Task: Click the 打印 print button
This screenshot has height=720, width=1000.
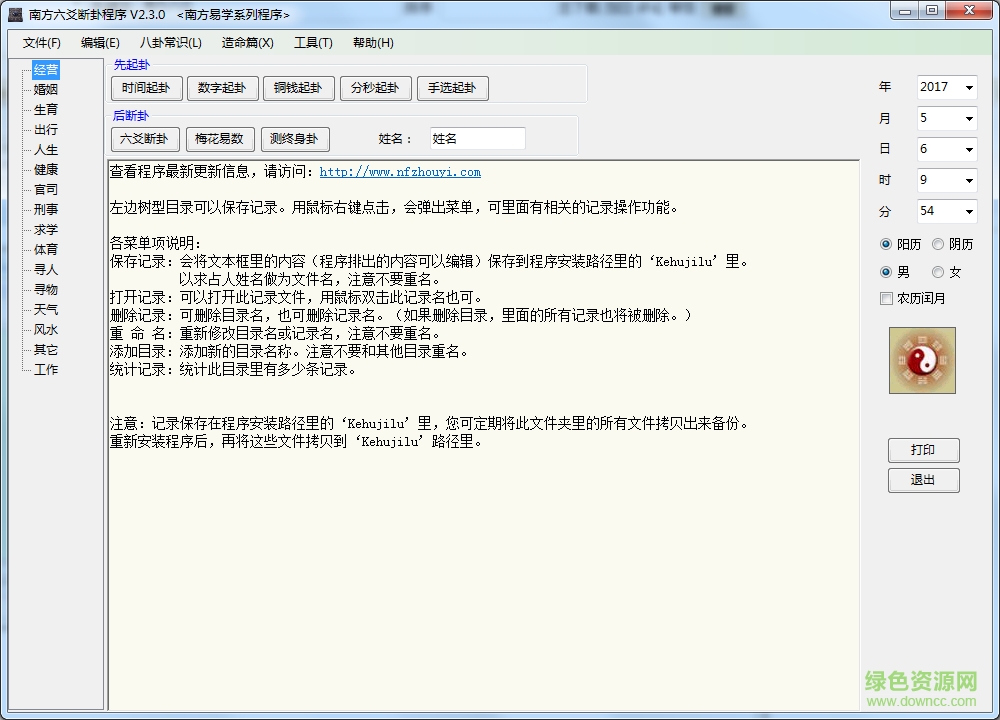Action: 923,450
